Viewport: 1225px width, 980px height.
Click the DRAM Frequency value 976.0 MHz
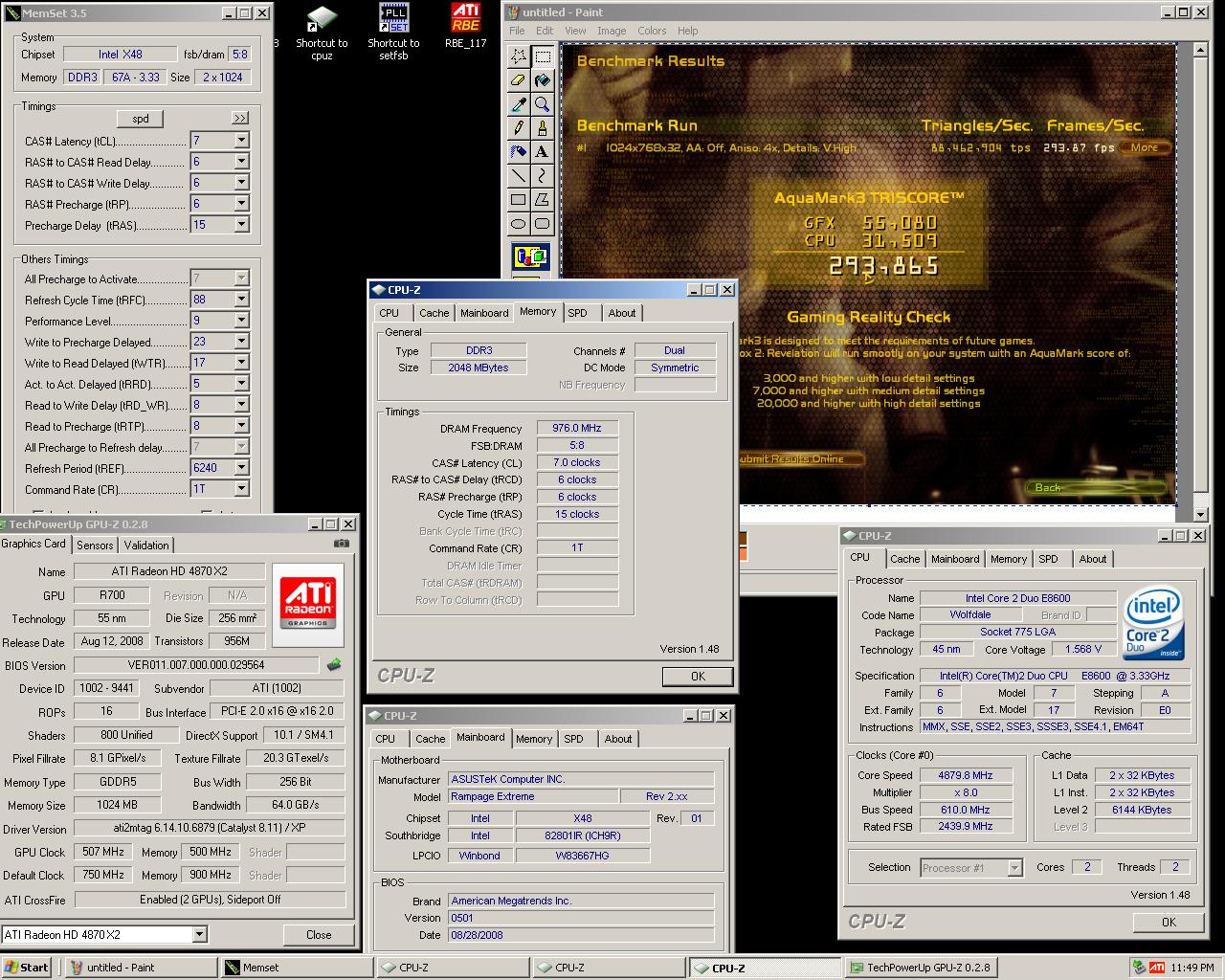click(x=577, y=428)
